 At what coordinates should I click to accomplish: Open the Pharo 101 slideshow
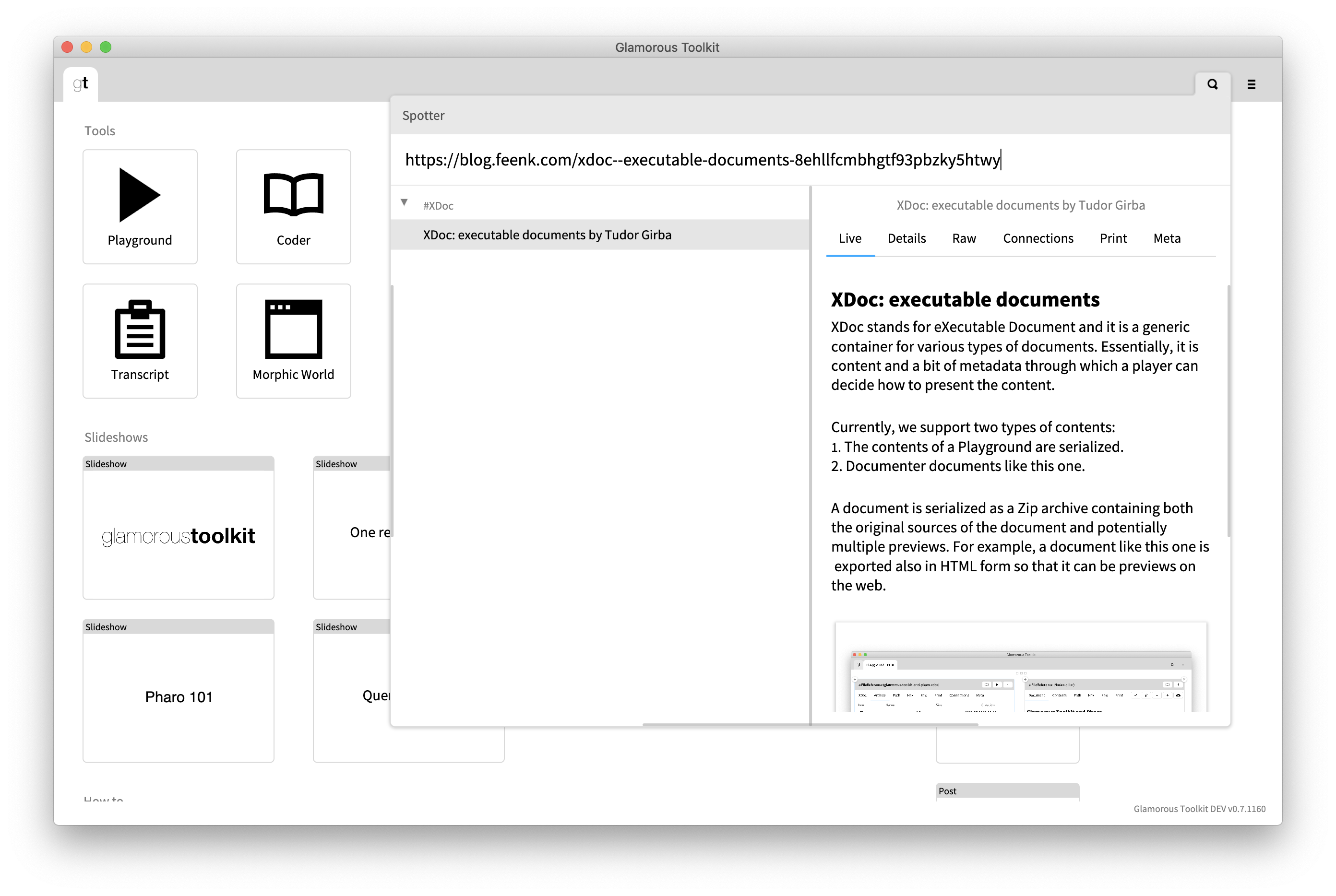click(179, 691)
